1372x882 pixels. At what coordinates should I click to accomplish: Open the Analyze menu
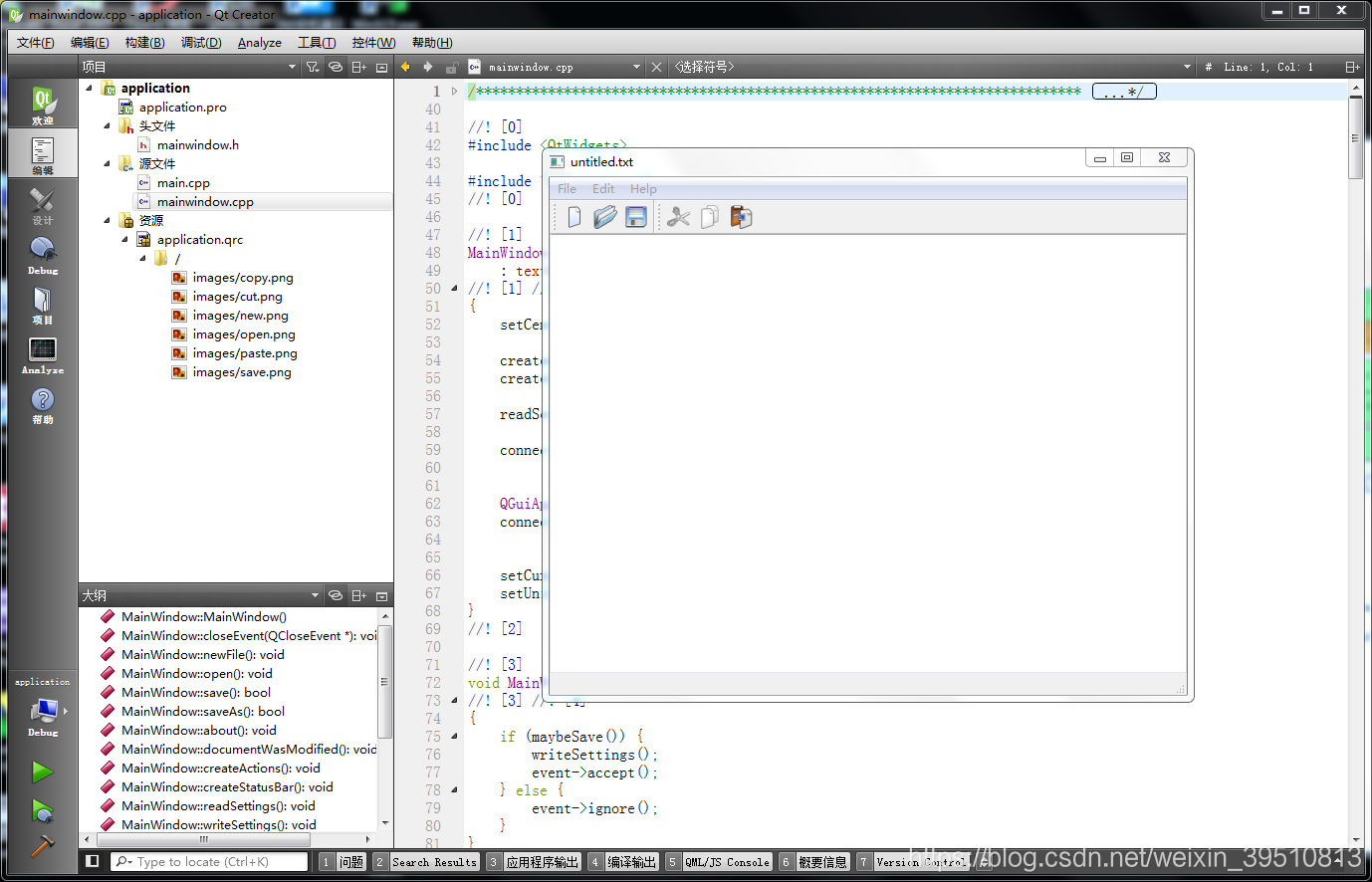pyautogui.click(x=260, y=43)
